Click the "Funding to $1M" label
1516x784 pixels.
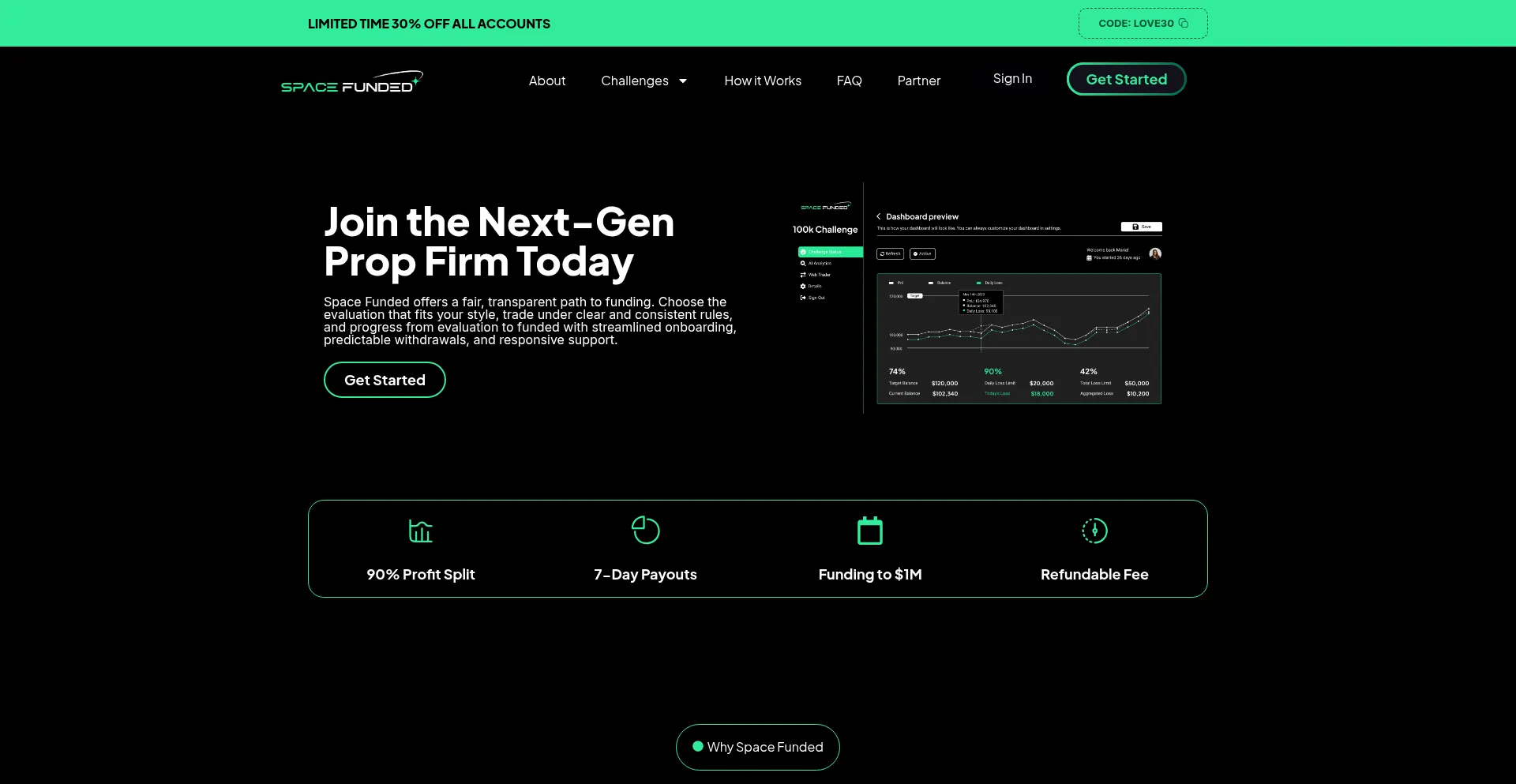(x=870, y=574)
